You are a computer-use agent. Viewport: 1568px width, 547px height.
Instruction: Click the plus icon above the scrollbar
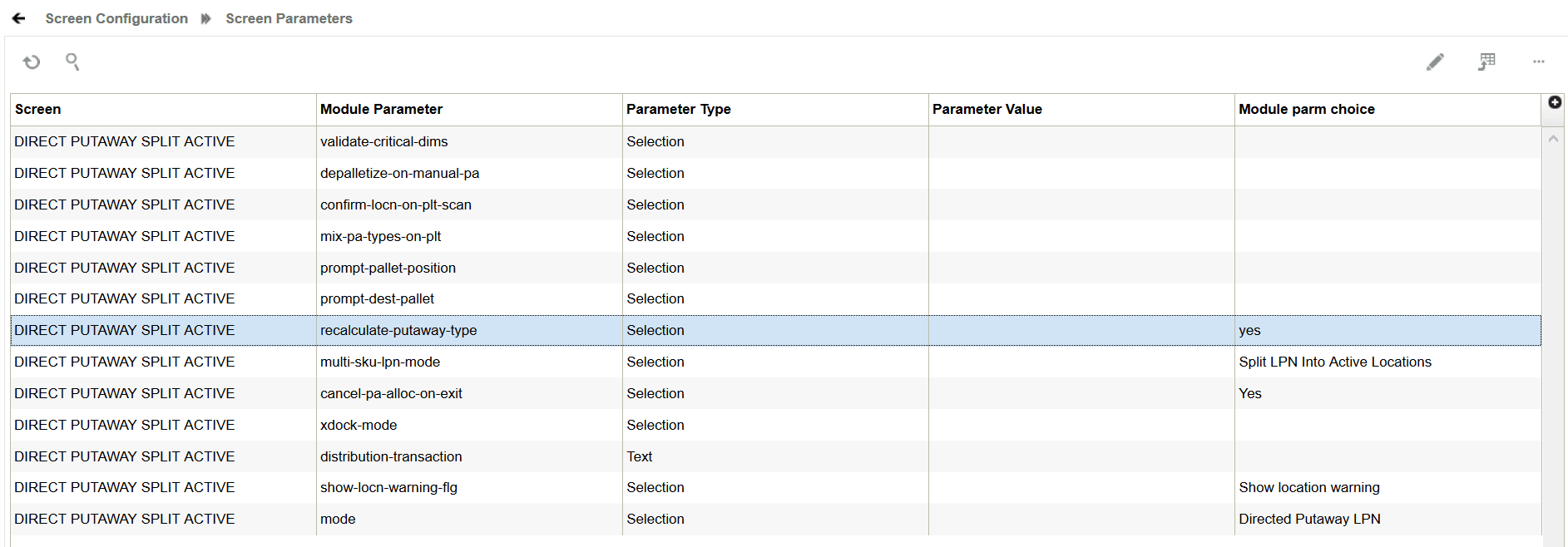(1554, 102)
